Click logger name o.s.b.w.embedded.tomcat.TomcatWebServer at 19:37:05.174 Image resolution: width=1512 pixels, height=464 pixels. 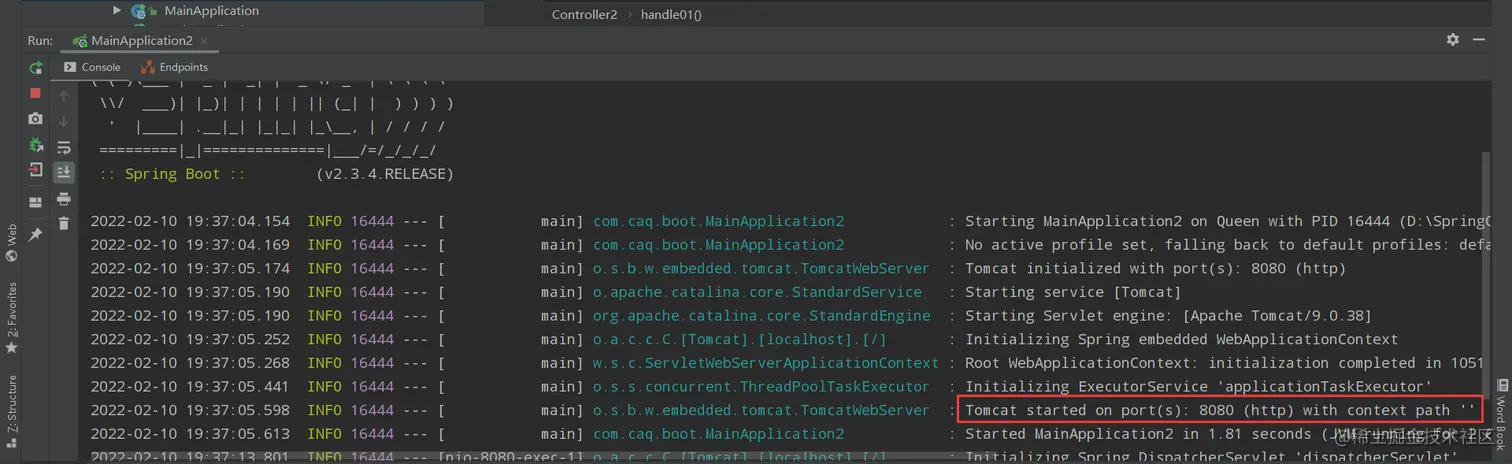click(x=761, y=269)
